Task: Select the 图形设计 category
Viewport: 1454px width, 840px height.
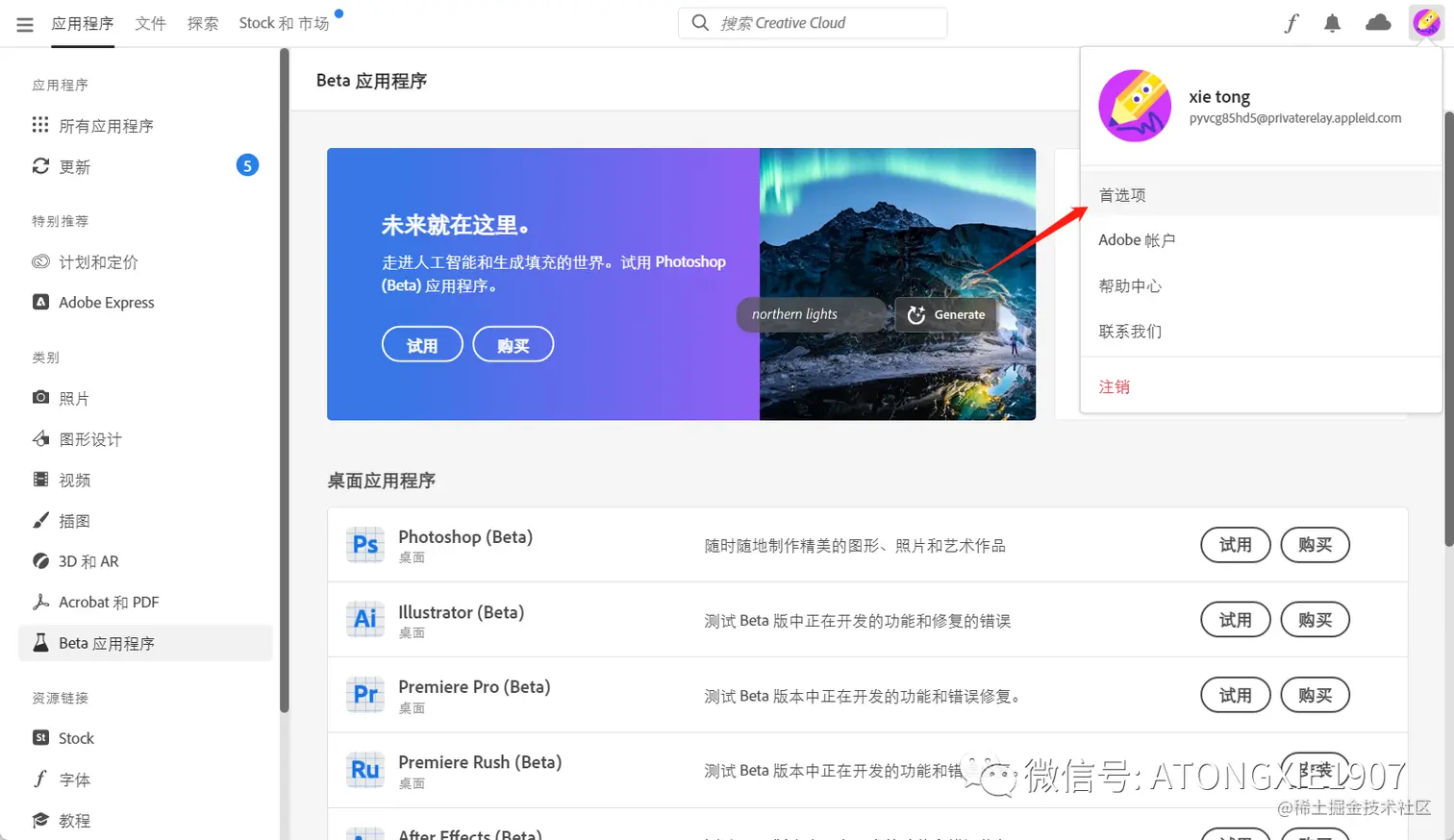Action: 145,439
